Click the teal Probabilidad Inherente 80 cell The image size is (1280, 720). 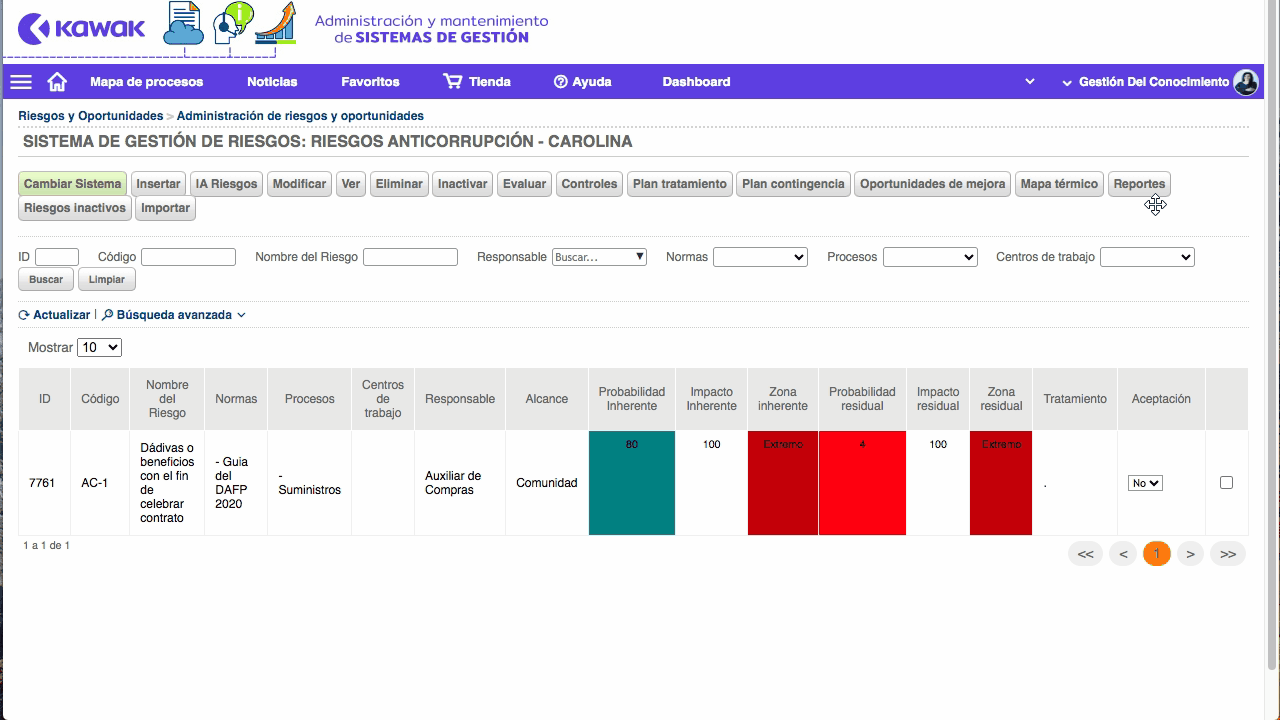coord(632,483)
